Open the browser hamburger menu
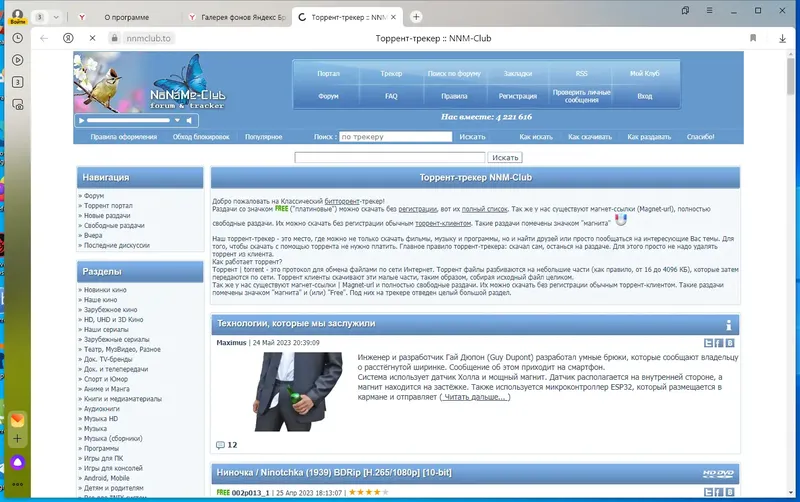This screenshot has width=800, height=502. click(709, 10)
